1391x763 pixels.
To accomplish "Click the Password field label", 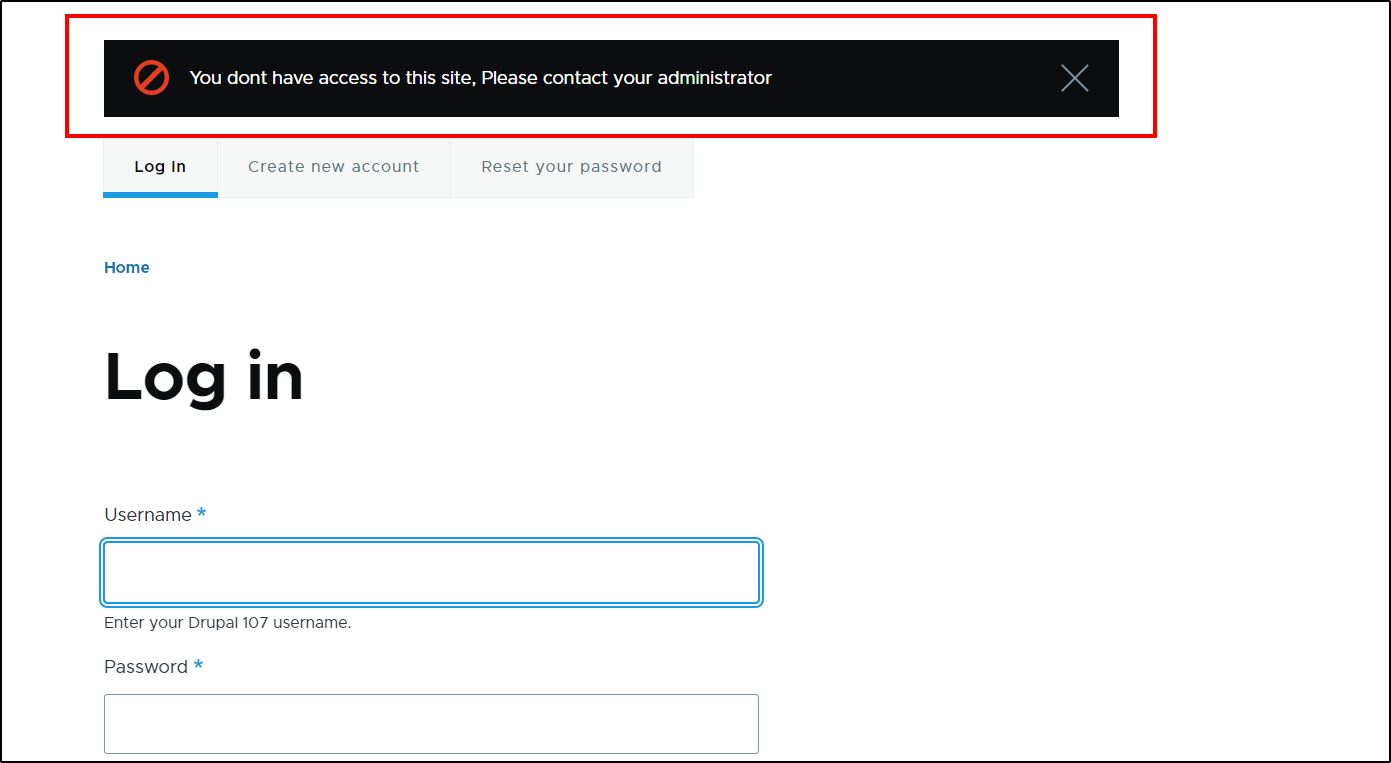I will pyautogui.click(x=144, y=666).
